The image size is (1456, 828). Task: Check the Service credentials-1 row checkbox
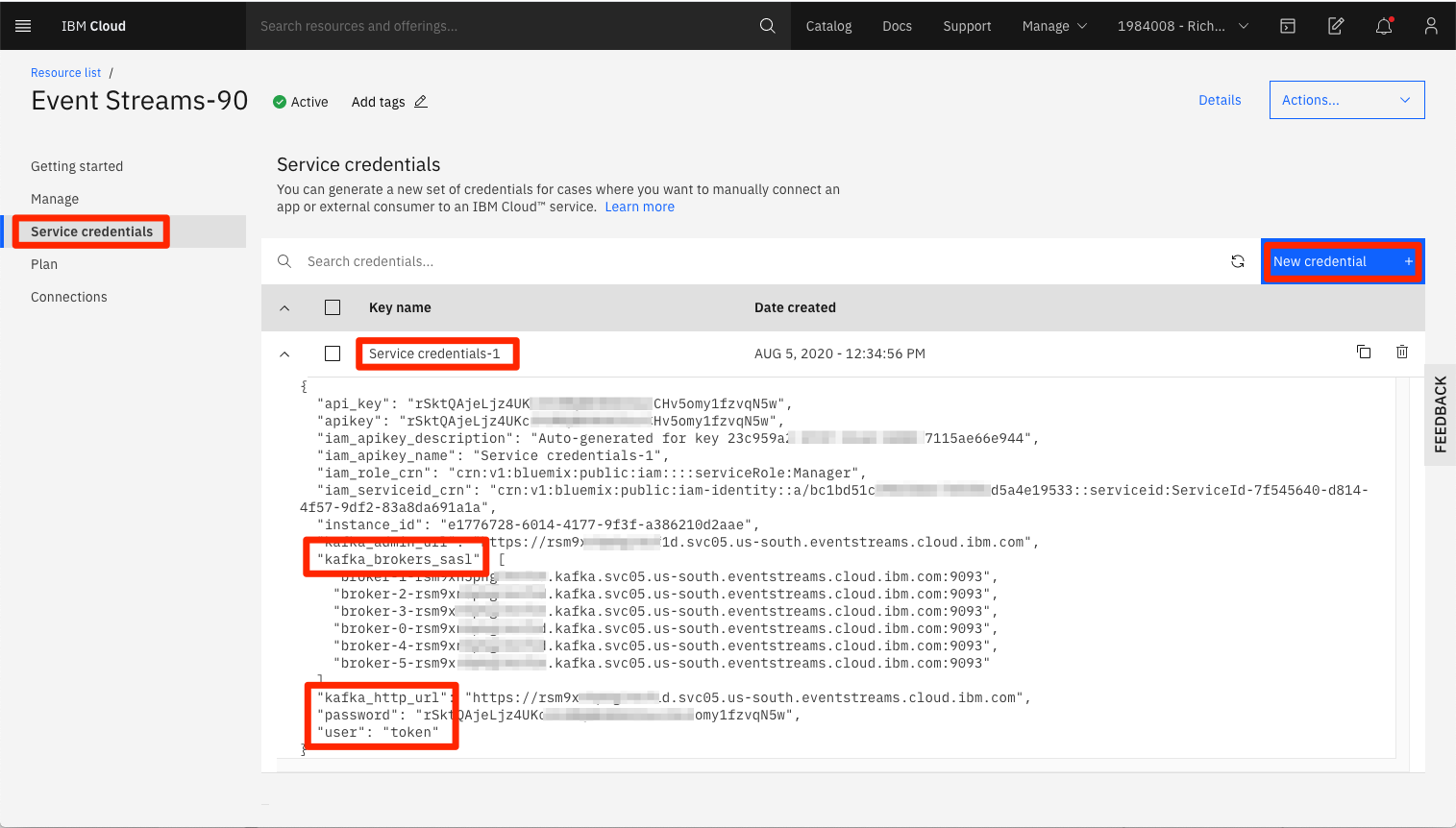(333, 353)
